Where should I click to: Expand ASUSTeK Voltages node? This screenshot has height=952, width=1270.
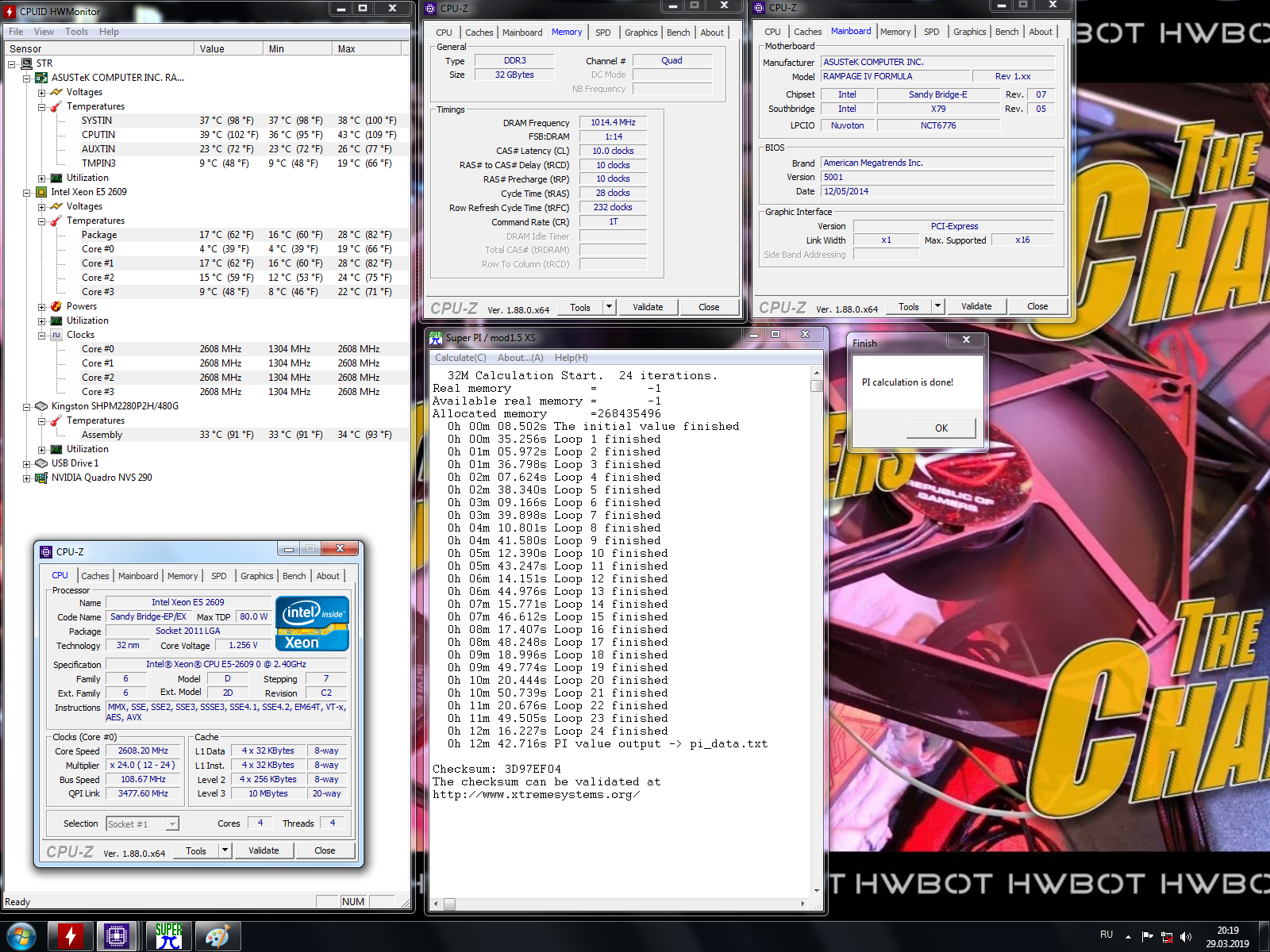[41, 93]
